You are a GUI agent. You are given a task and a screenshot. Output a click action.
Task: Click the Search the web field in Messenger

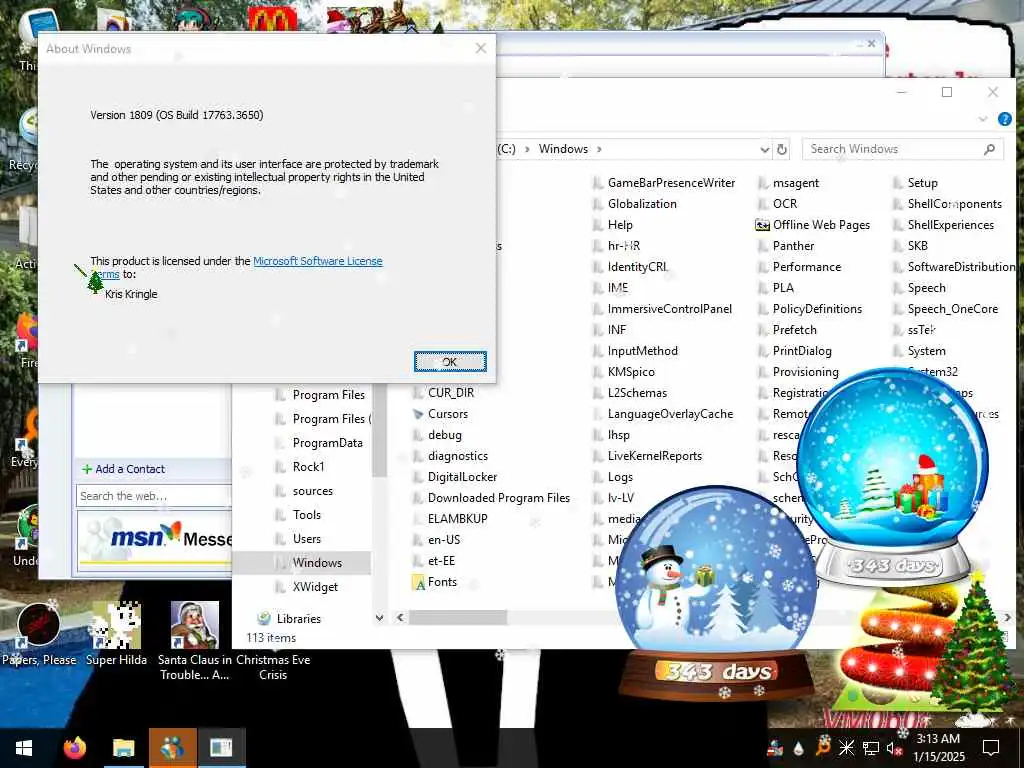click(153, 496)
